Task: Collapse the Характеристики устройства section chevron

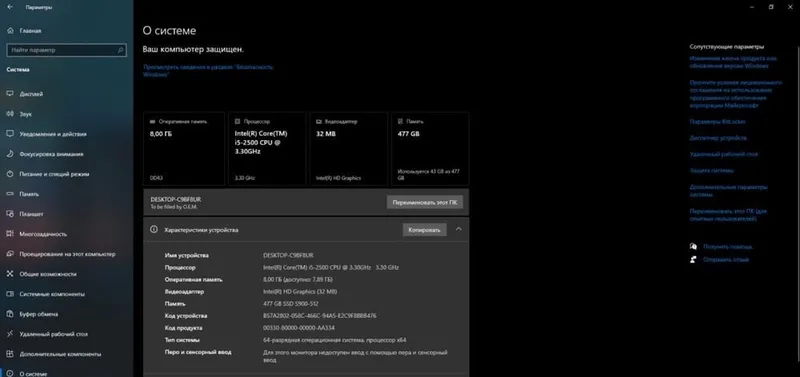Action: (x=458, y=230)
